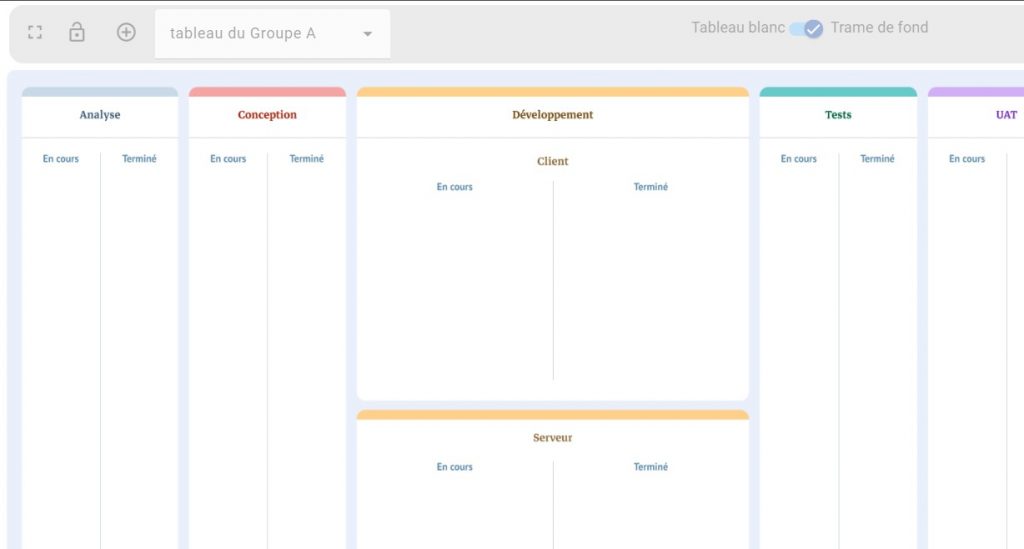Viewport: 1024px width, 549px height.
Task: Click the Conception column header
Action: [x=267, y=115]
